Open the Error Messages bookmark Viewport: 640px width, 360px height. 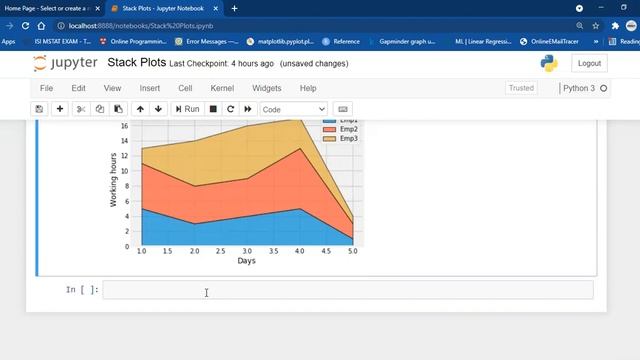coord(207,41)
